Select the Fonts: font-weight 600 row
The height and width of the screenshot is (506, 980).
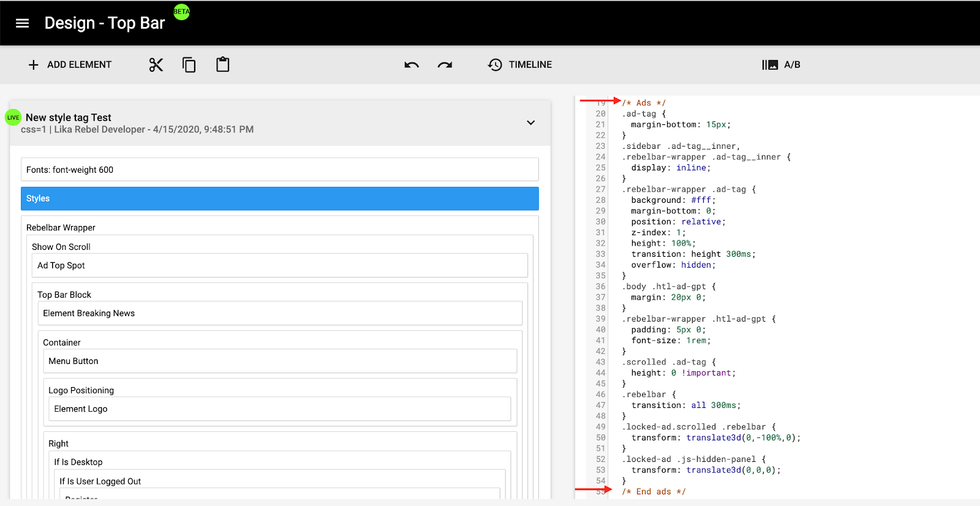[279, 170]
